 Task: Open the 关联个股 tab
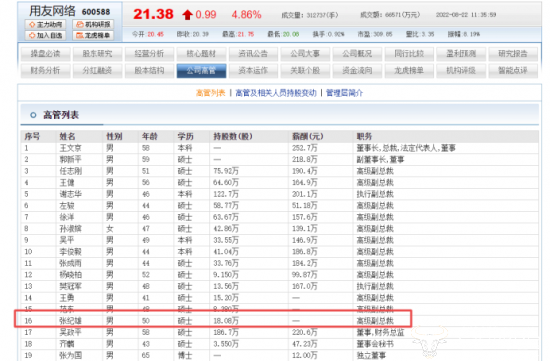(x=305, y=71)
